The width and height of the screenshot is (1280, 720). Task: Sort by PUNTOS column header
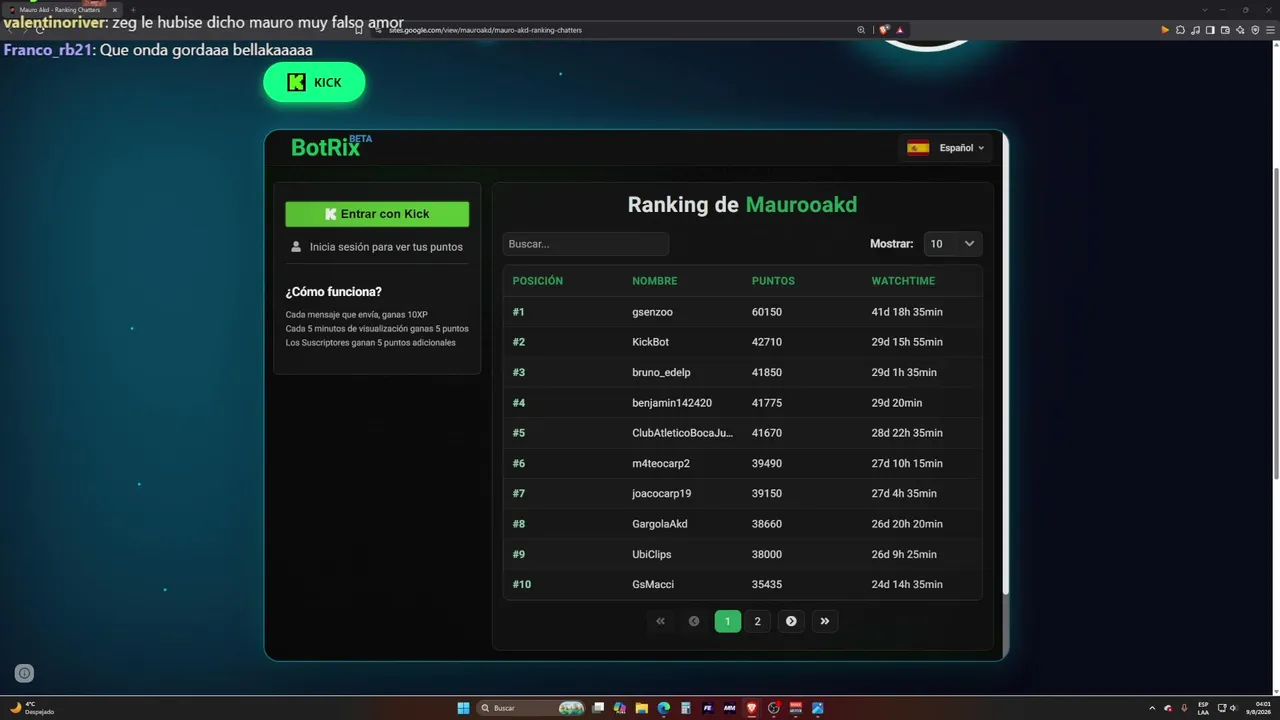(773, 281)
